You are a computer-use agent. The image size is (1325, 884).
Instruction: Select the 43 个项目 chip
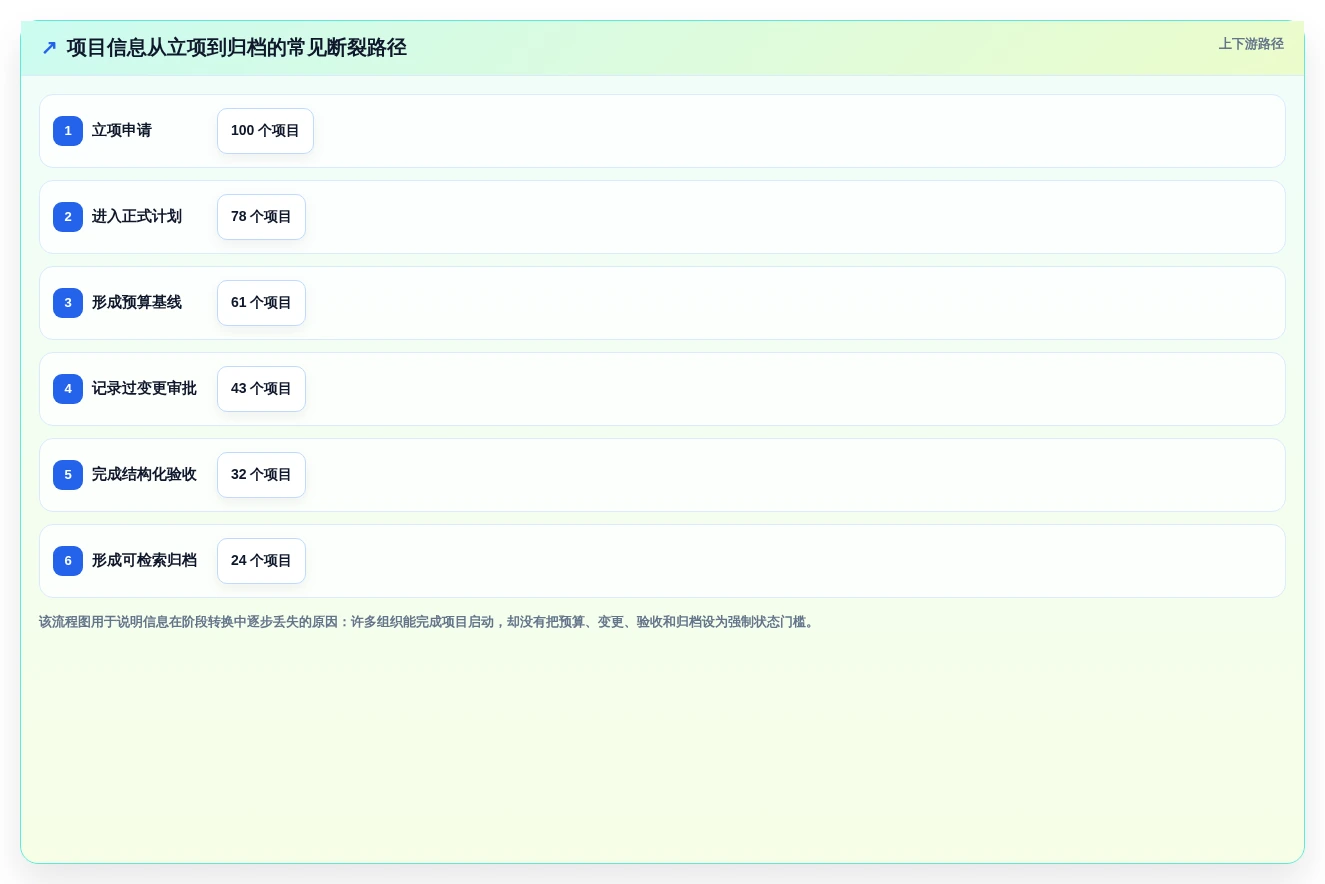[261, 389]
